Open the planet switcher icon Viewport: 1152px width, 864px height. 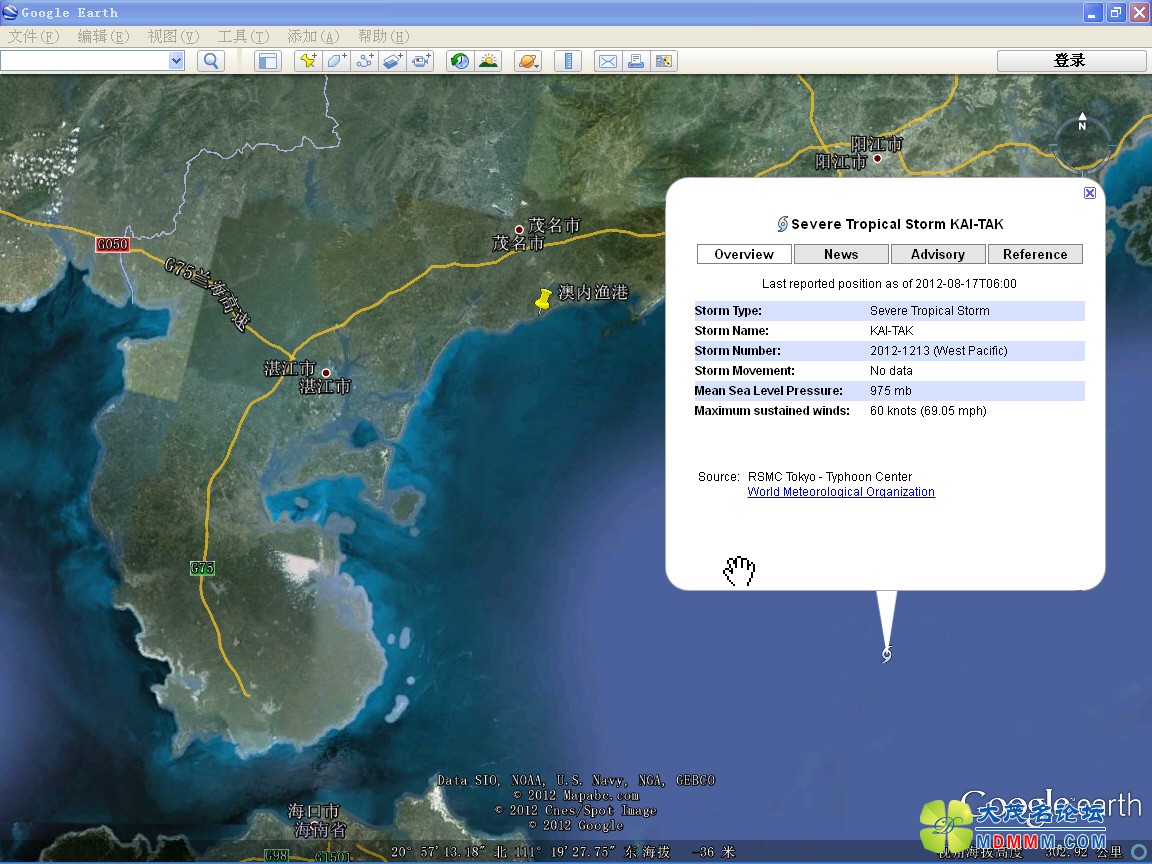point(528,61)
